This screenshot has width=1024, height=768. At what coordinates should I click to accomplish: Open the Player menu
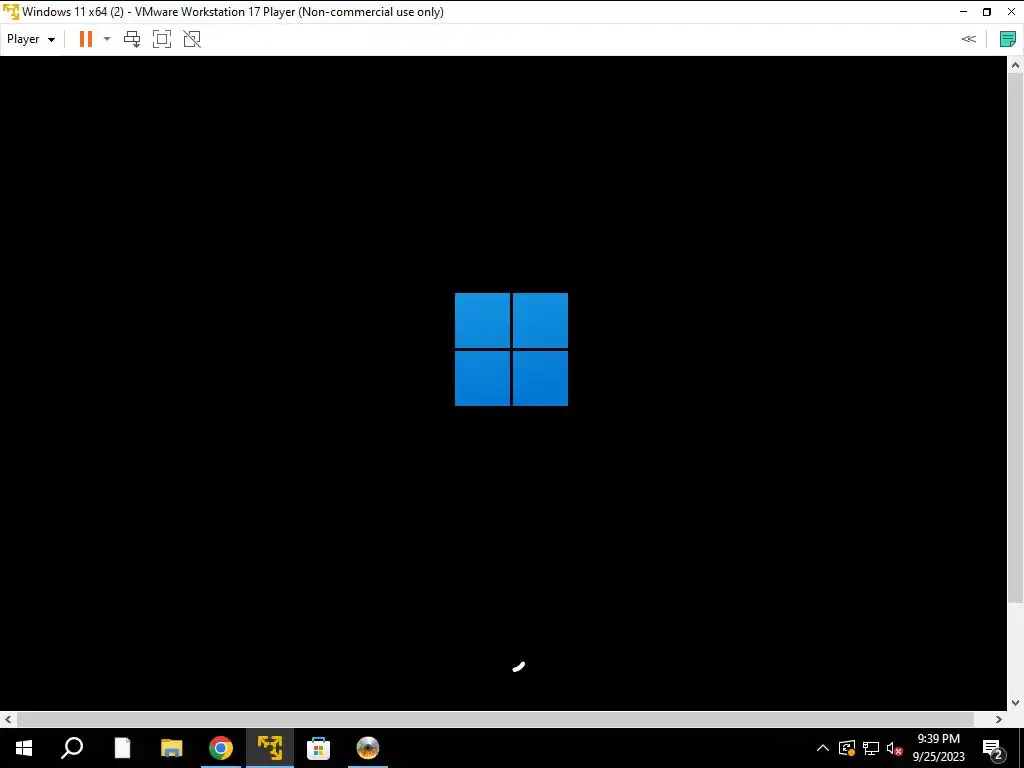click(31, 39)
